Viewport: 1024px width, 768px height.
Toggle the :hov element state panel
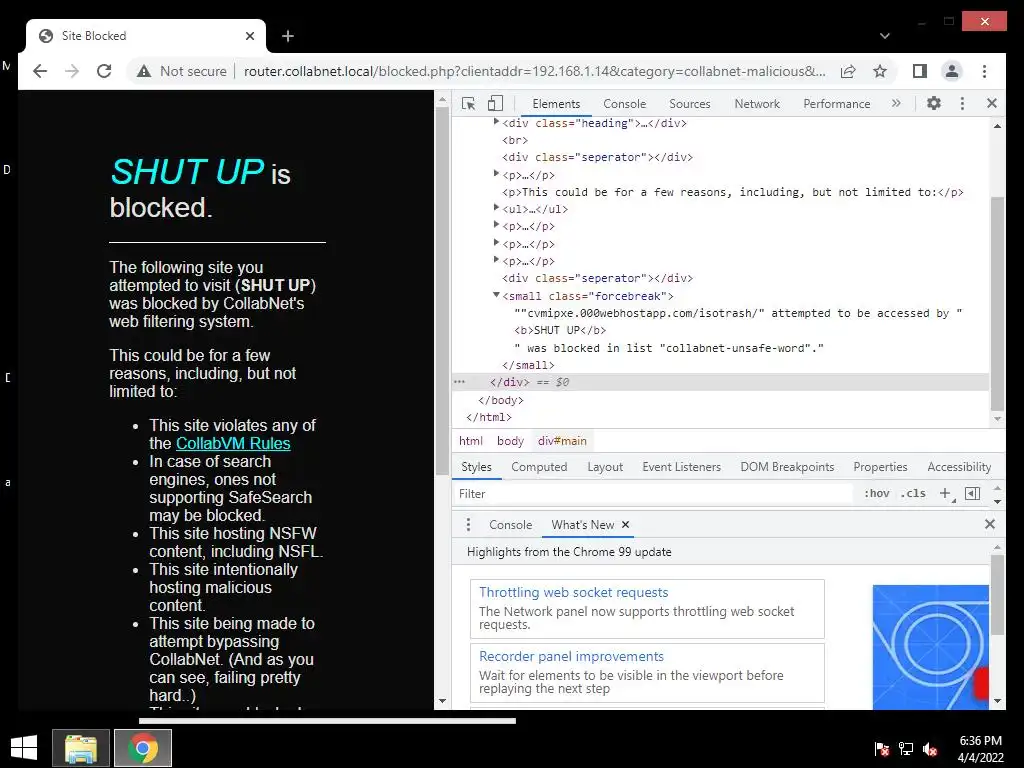point(876,494)
